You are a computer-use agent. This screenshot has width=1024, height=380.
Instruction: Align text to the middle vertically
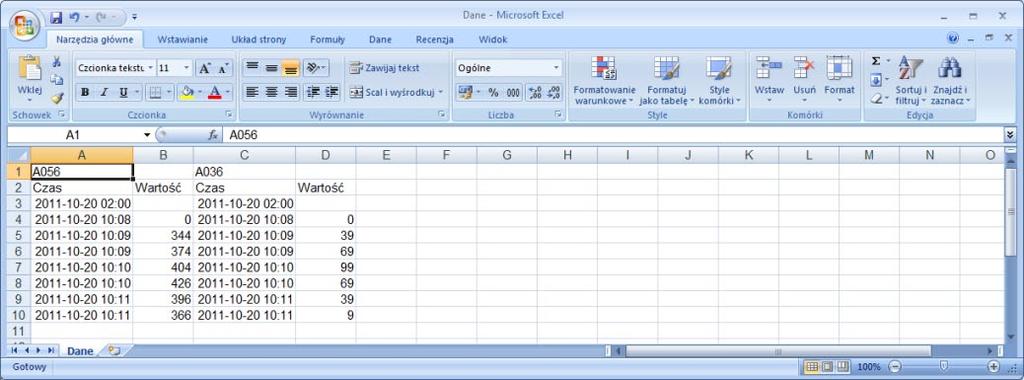[x=271, y=68]
